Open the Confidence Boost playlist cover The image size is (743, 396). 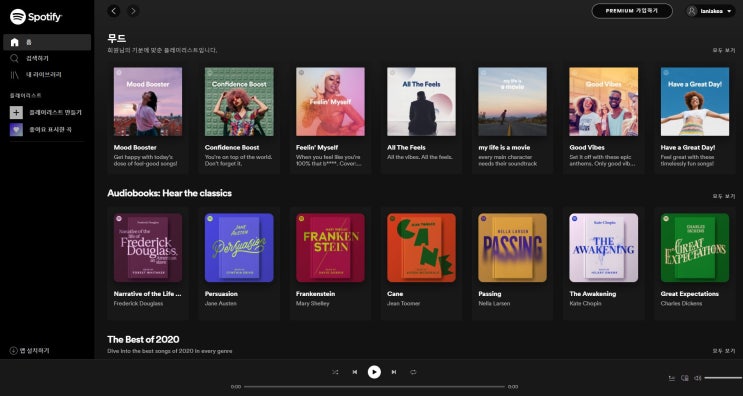pos(239,101)
